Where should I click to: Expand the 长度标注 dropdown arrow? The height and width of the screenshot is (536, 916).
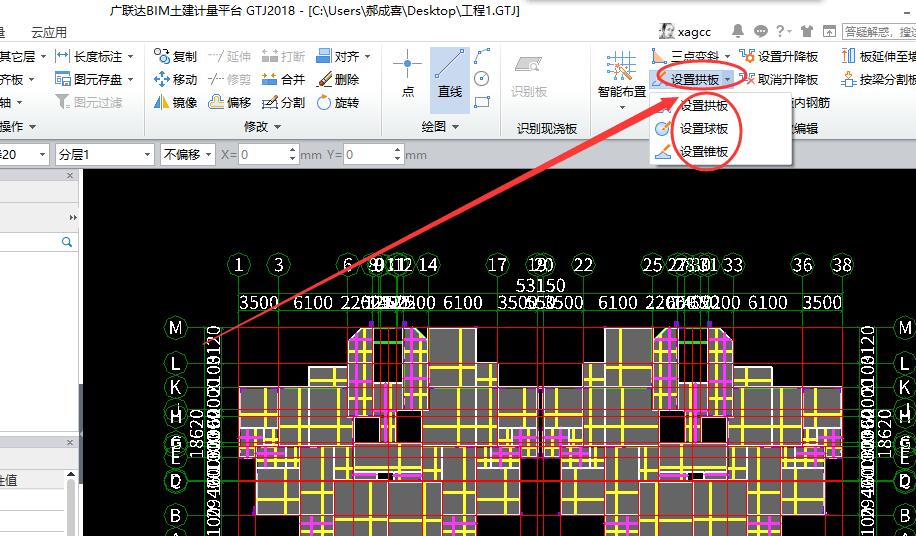[130, 57]
